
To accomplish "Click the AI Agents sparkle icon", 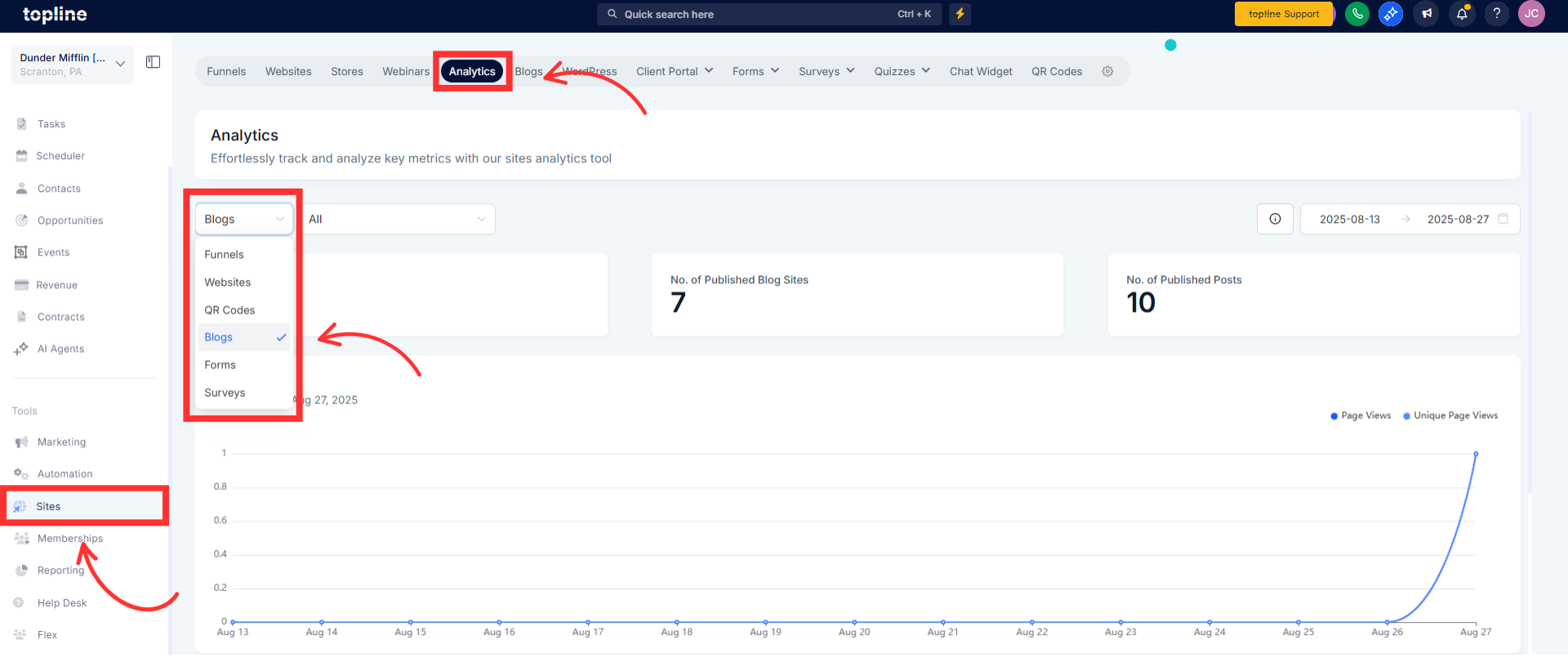I will (21, 349).
